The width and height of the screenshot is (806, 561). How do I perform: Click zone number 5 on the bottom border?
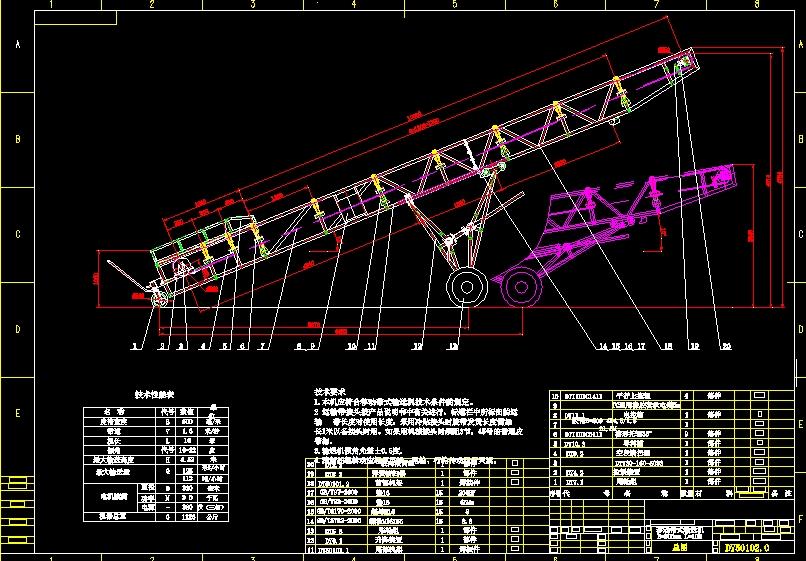click(455, 558)
